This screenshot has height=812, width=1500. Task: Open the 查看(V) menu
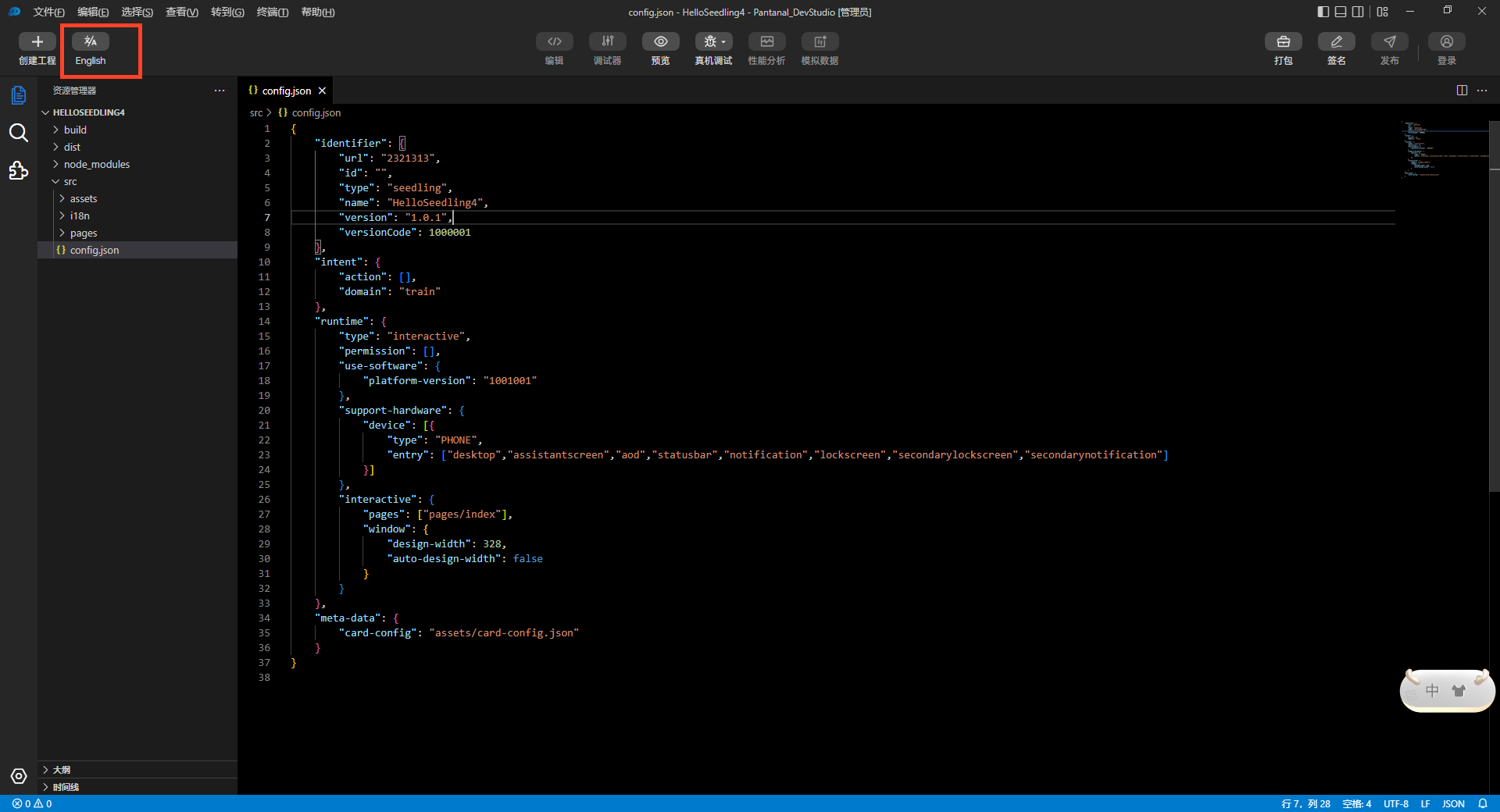click(182, 12)
